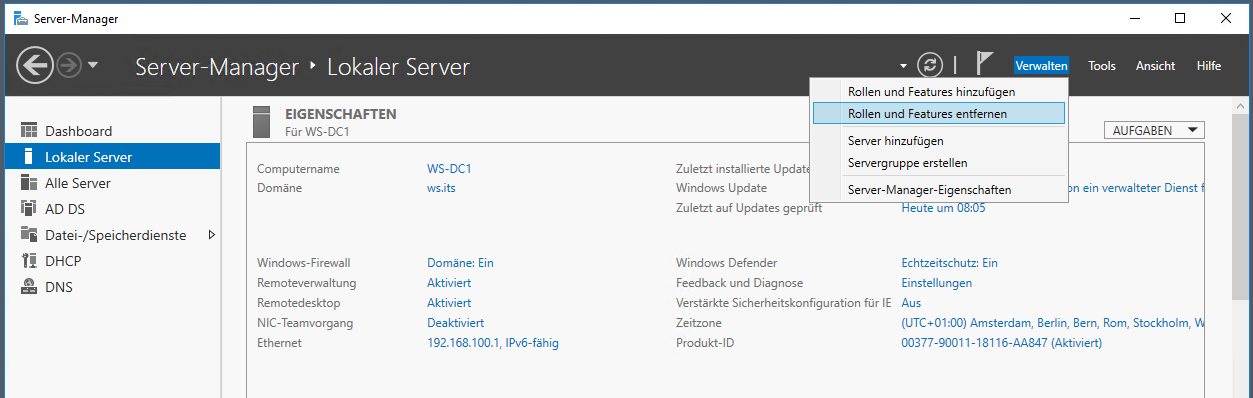The width and height of the screenshot is (1253, 398).
Task: Click Produkt-ID 00377-90011 link
Action: [1001, 343]
